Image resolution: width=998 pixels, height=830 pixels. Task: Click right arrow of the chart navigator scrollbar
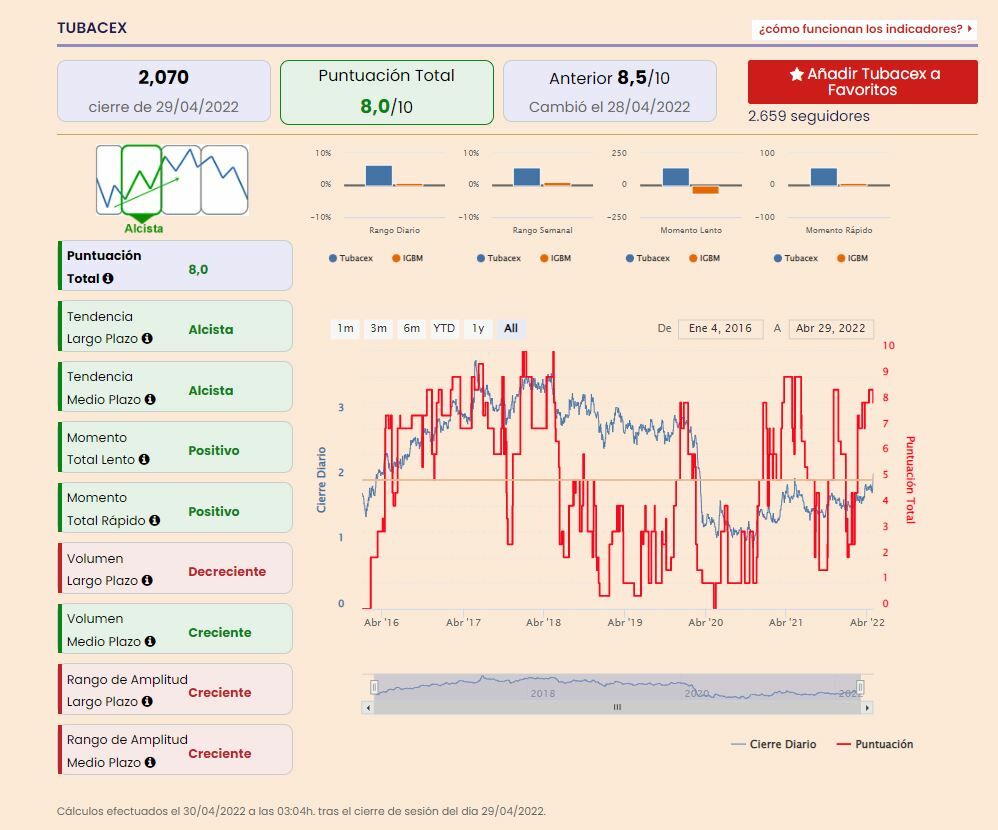(x=868, y=707)
